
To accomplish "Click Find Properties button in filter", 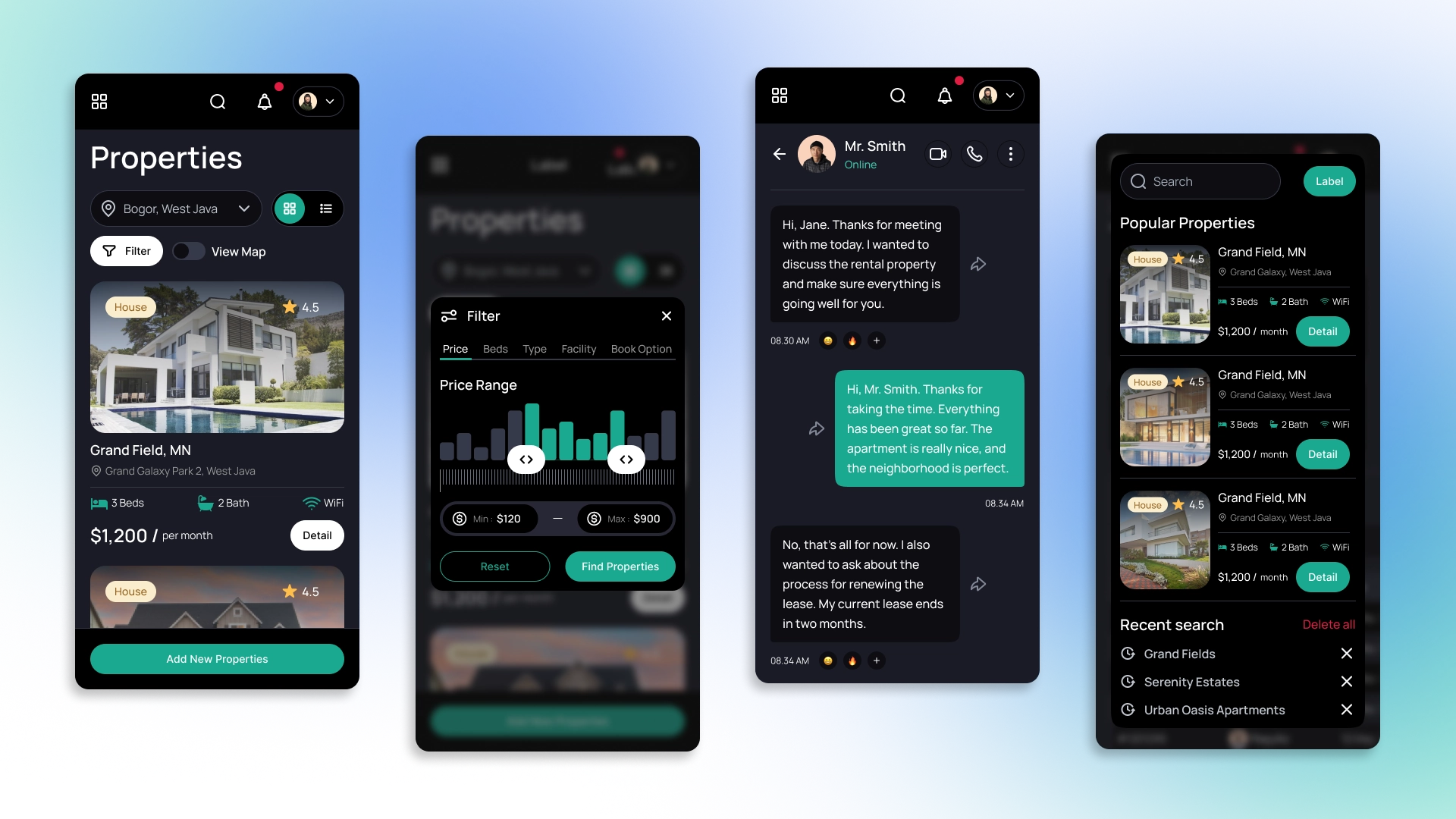I will pyautogui.click(x=620, y=566).
